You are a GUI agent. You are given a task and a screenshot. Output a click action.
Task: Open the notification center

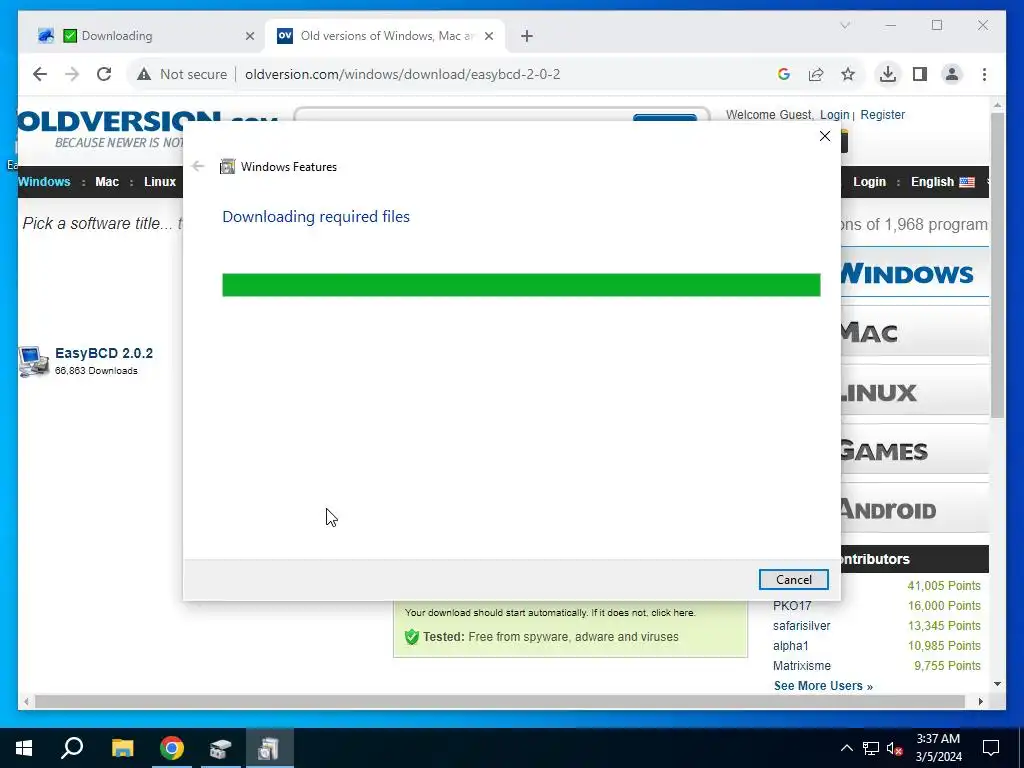click(991, 748)
